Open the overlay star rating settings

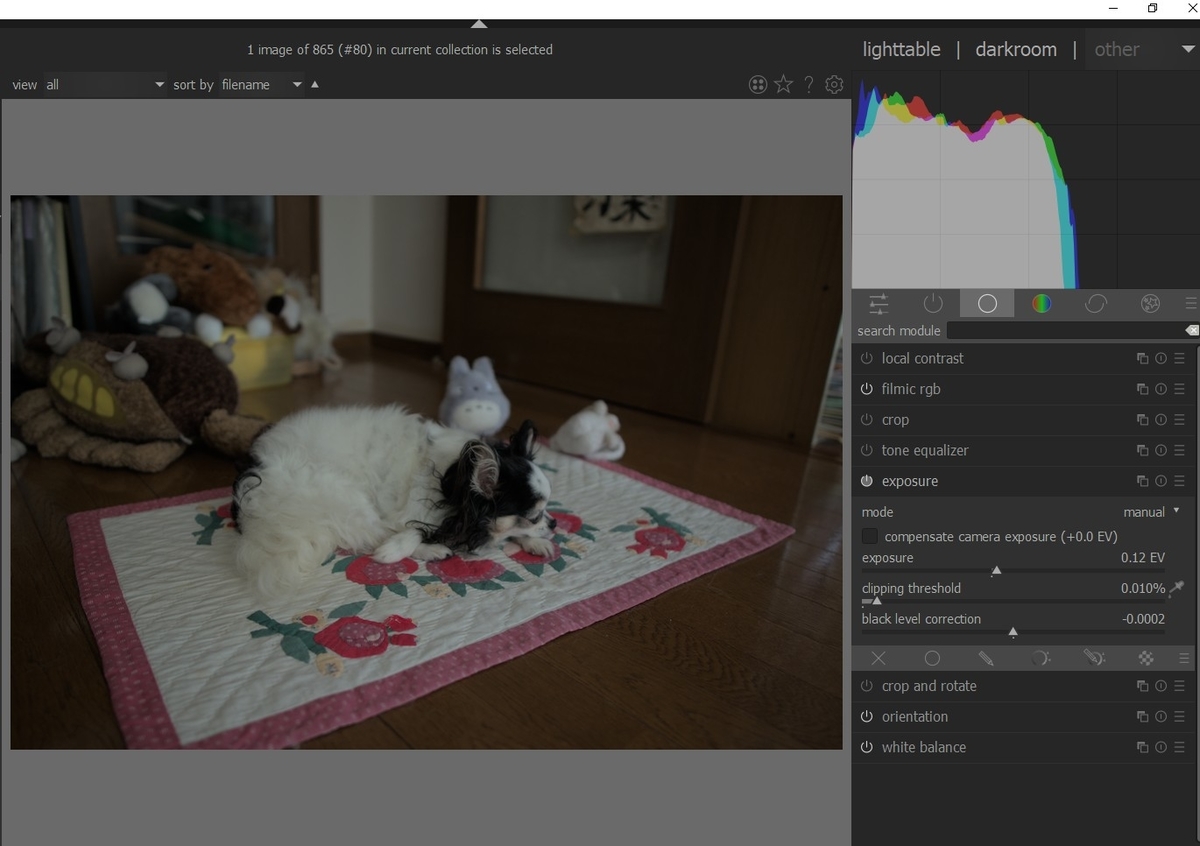coord(783,85)
